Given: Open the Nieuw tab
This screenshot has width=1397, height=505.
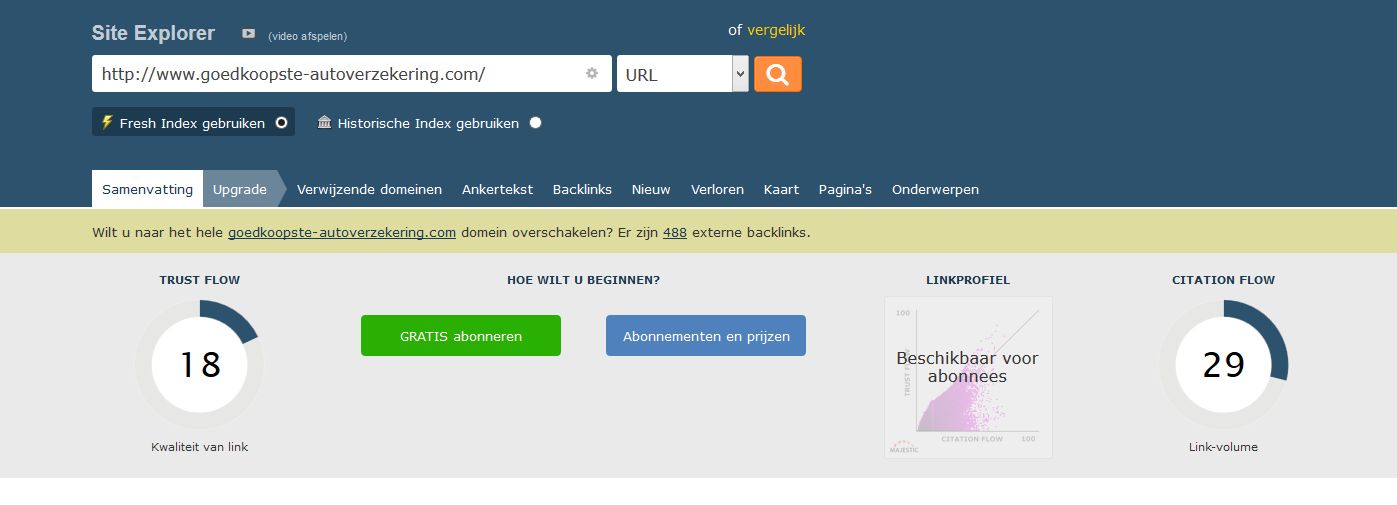Looking at the screenshot, I should 651,189.
